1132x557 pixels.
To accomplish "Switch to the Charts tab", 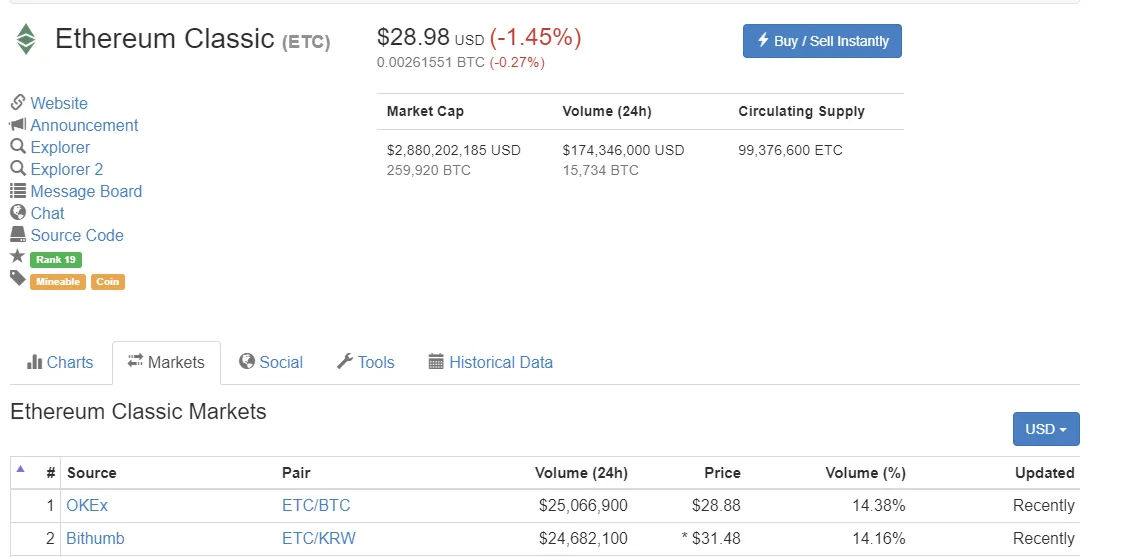I will pyautogui.click(x=60, y=362).
